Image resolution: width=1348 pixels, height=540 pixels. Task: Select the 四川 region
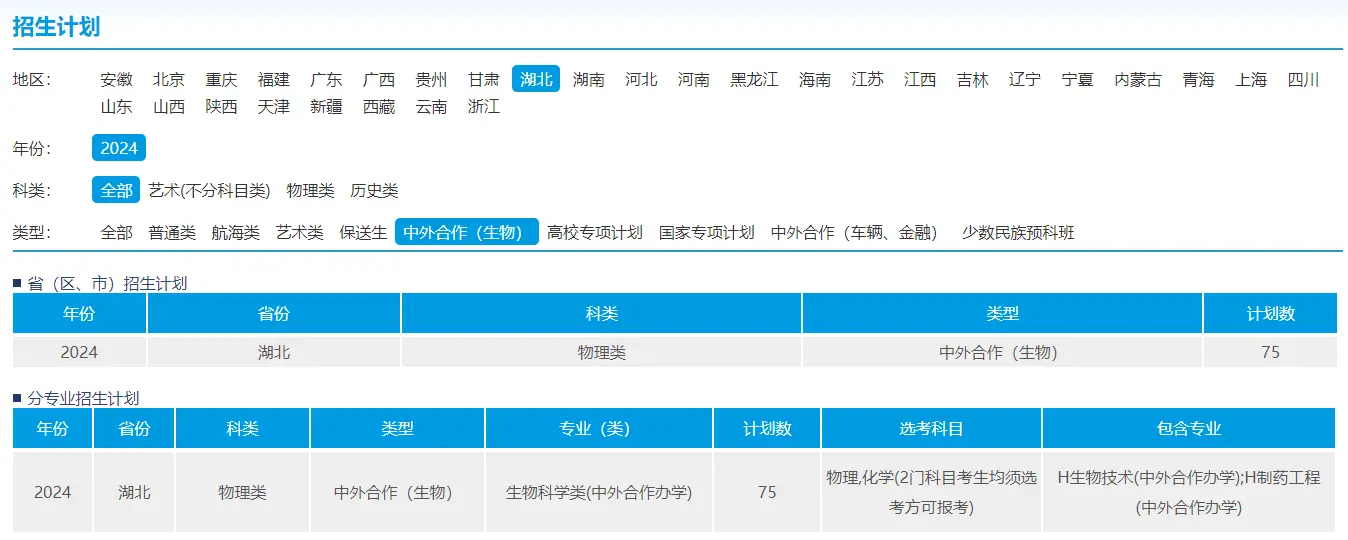coord(1303,80)
